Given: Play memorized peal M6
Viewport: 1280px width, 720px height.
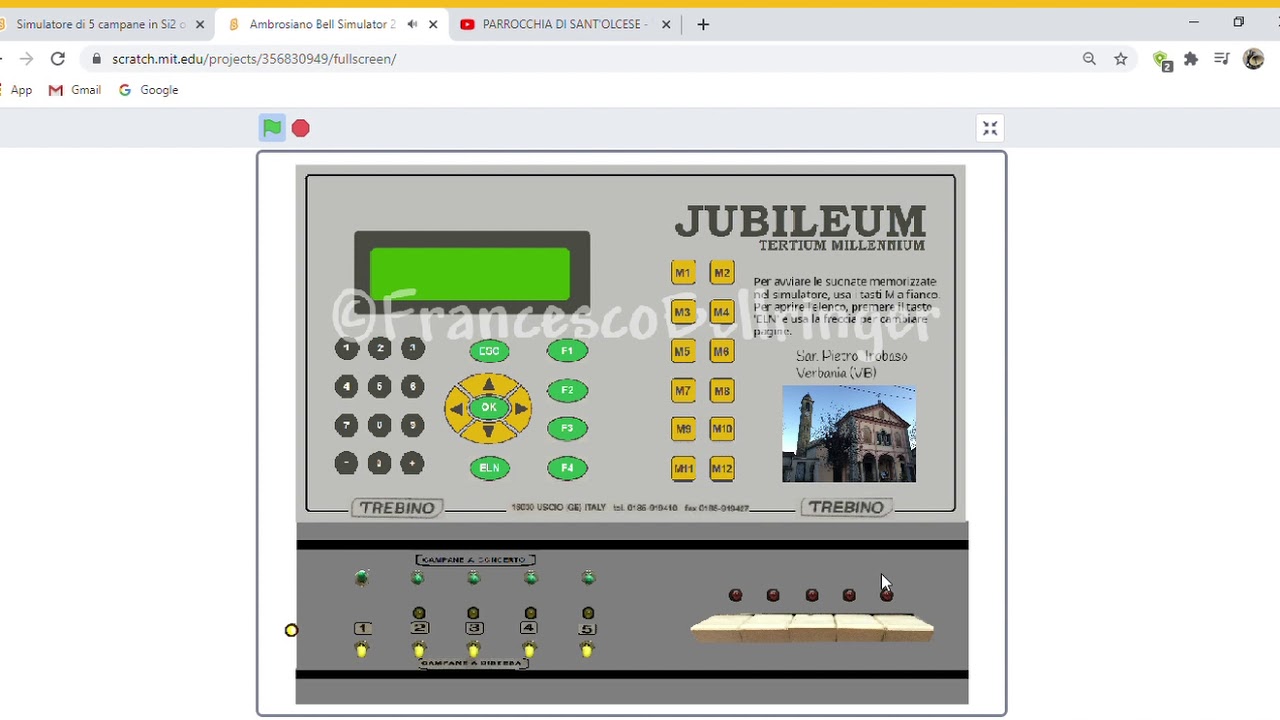Looking at the screenshot, I should point(722,351).
